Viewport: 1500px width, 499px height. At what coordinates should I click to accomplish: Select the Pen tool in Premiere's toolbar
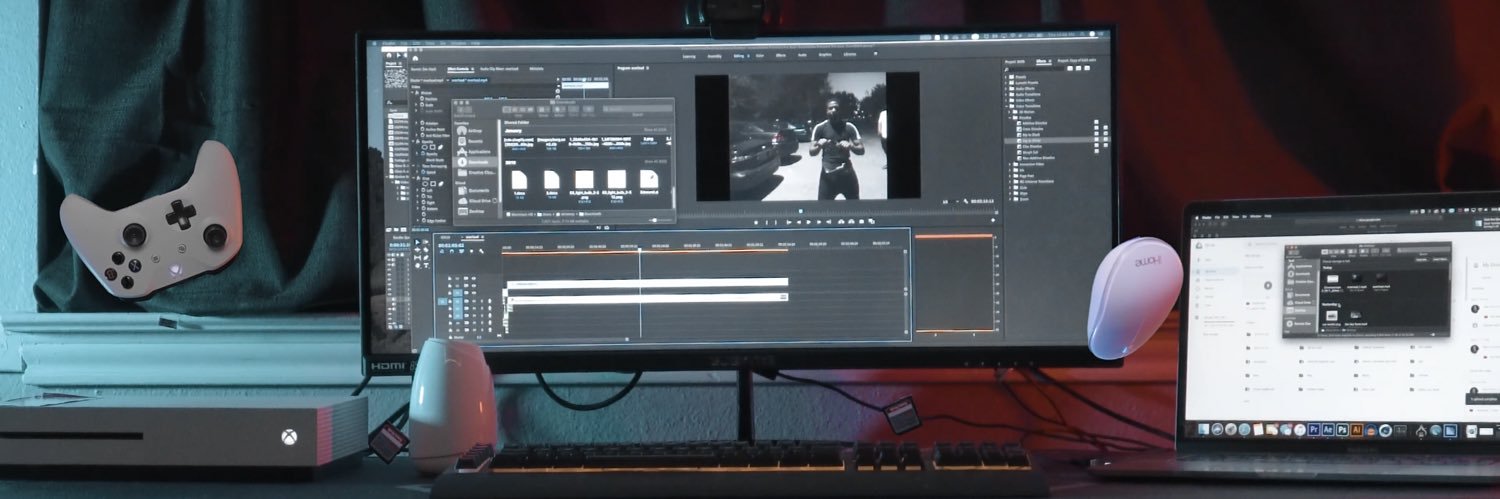pos(426,258)
